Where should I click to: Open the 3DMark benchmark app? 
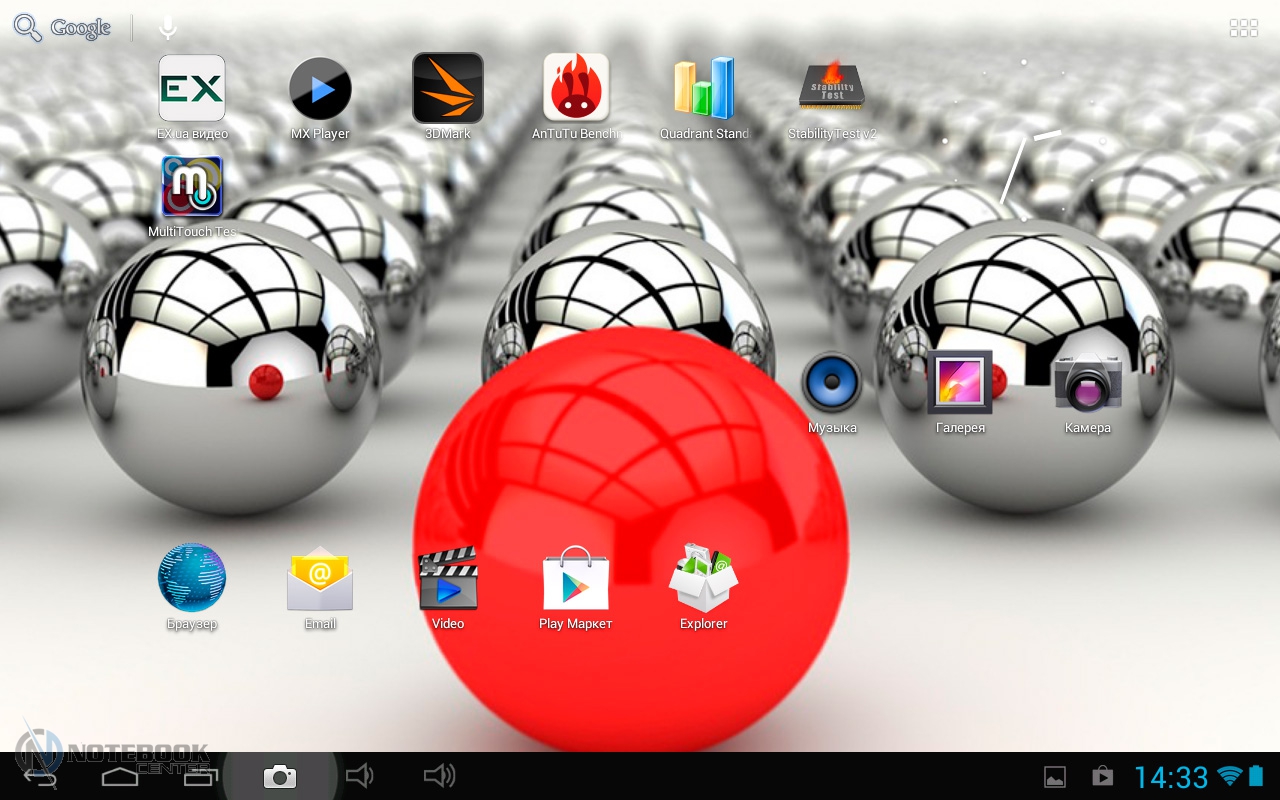click(448, 89)
